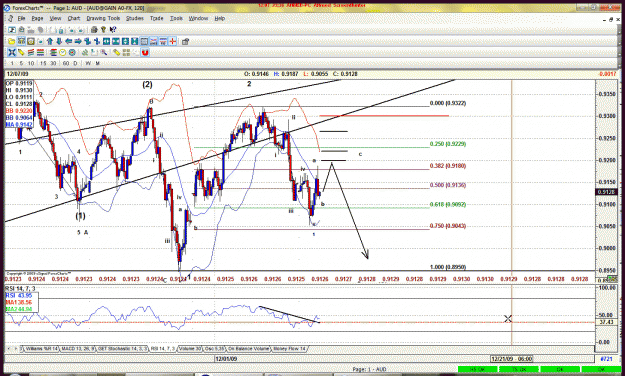Click the blue up arrow toolbar icon
The height and width of the screenshot is (376, 625).
(50, 41)
